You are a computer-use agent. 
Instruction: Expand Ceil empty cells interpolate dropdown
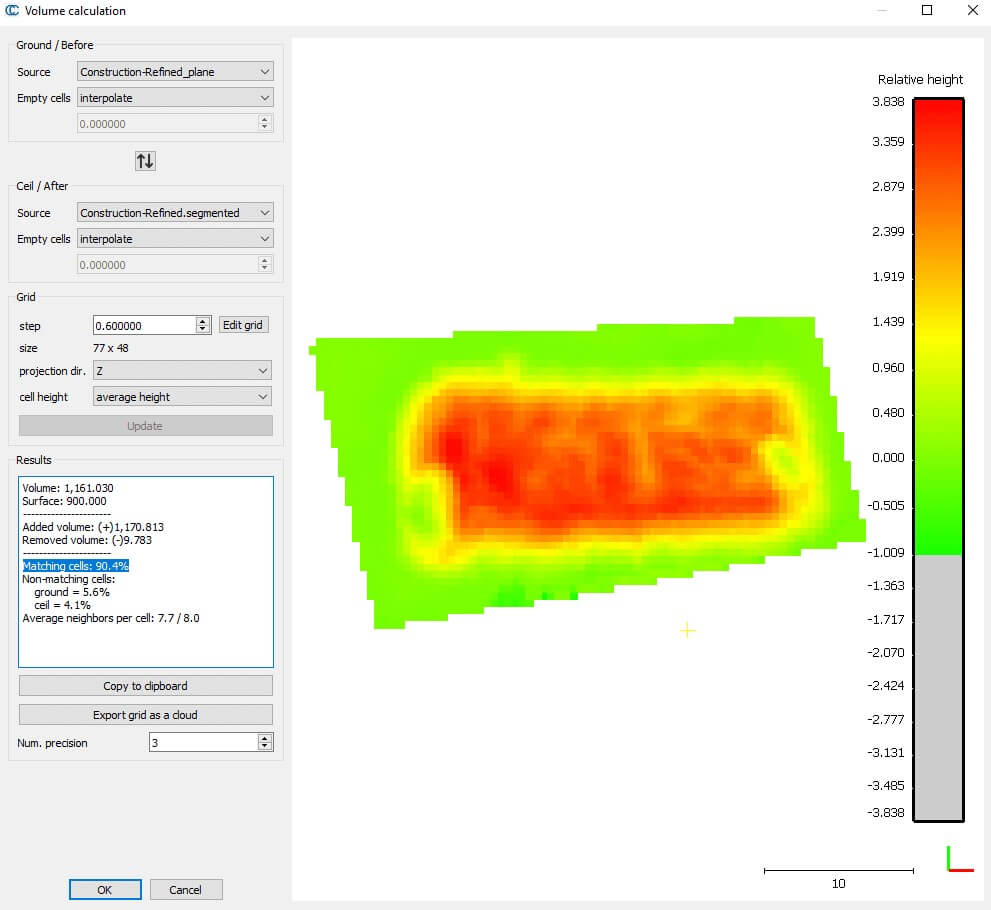click(x=175, y=239)
